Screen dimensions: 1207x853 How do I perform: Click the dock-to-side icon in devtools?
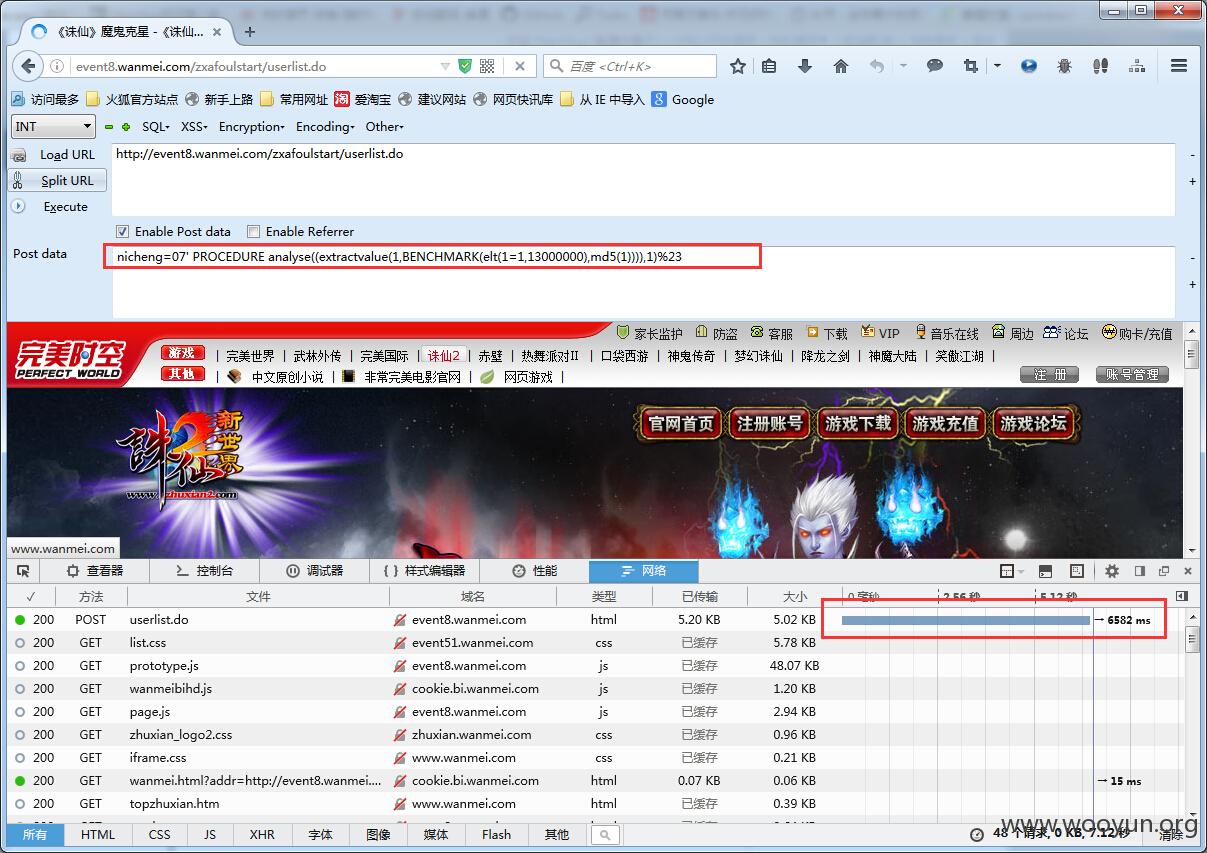click(1139, 571)
